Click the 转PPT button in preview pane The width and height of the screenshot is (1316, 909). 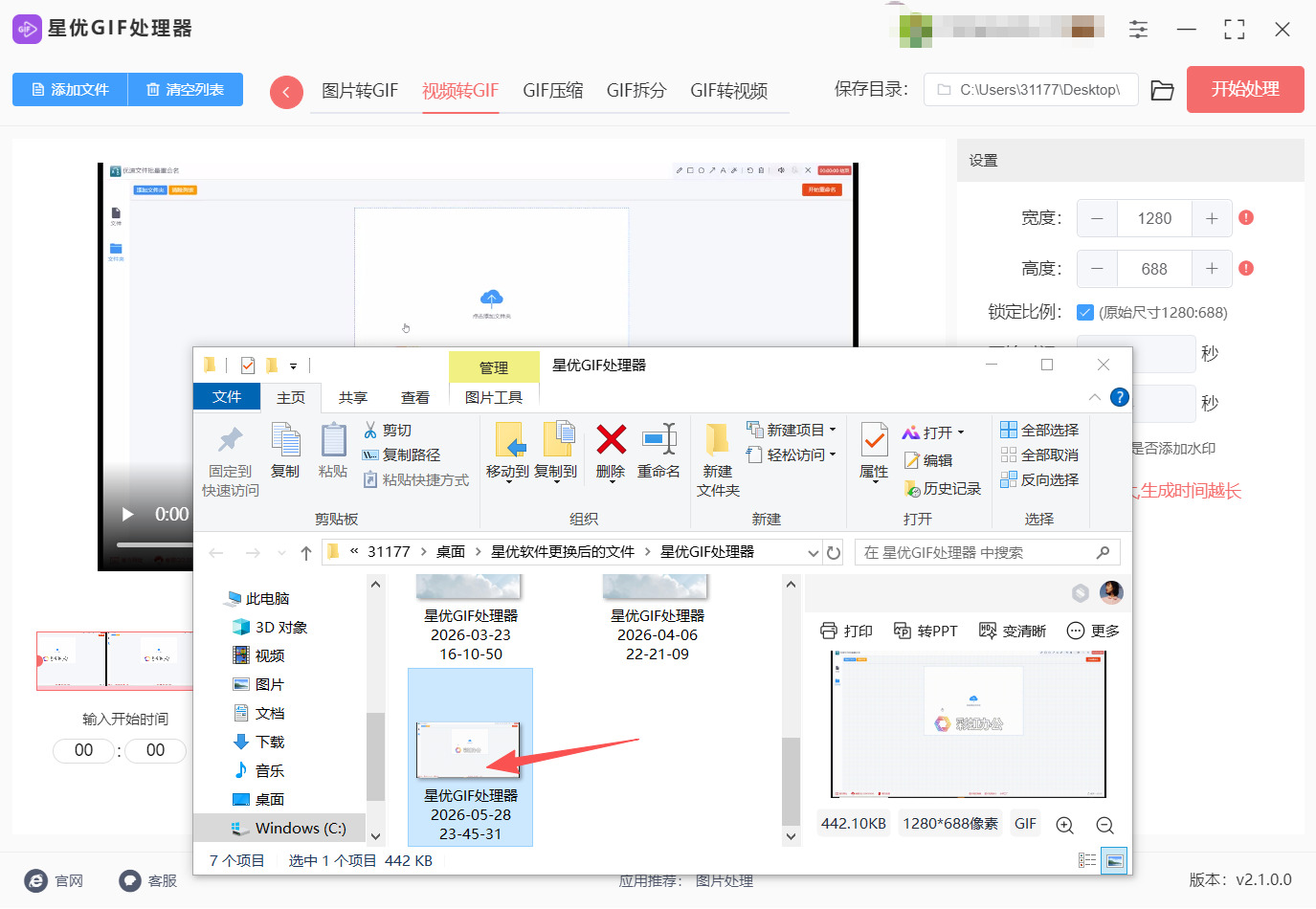point(926,632)
